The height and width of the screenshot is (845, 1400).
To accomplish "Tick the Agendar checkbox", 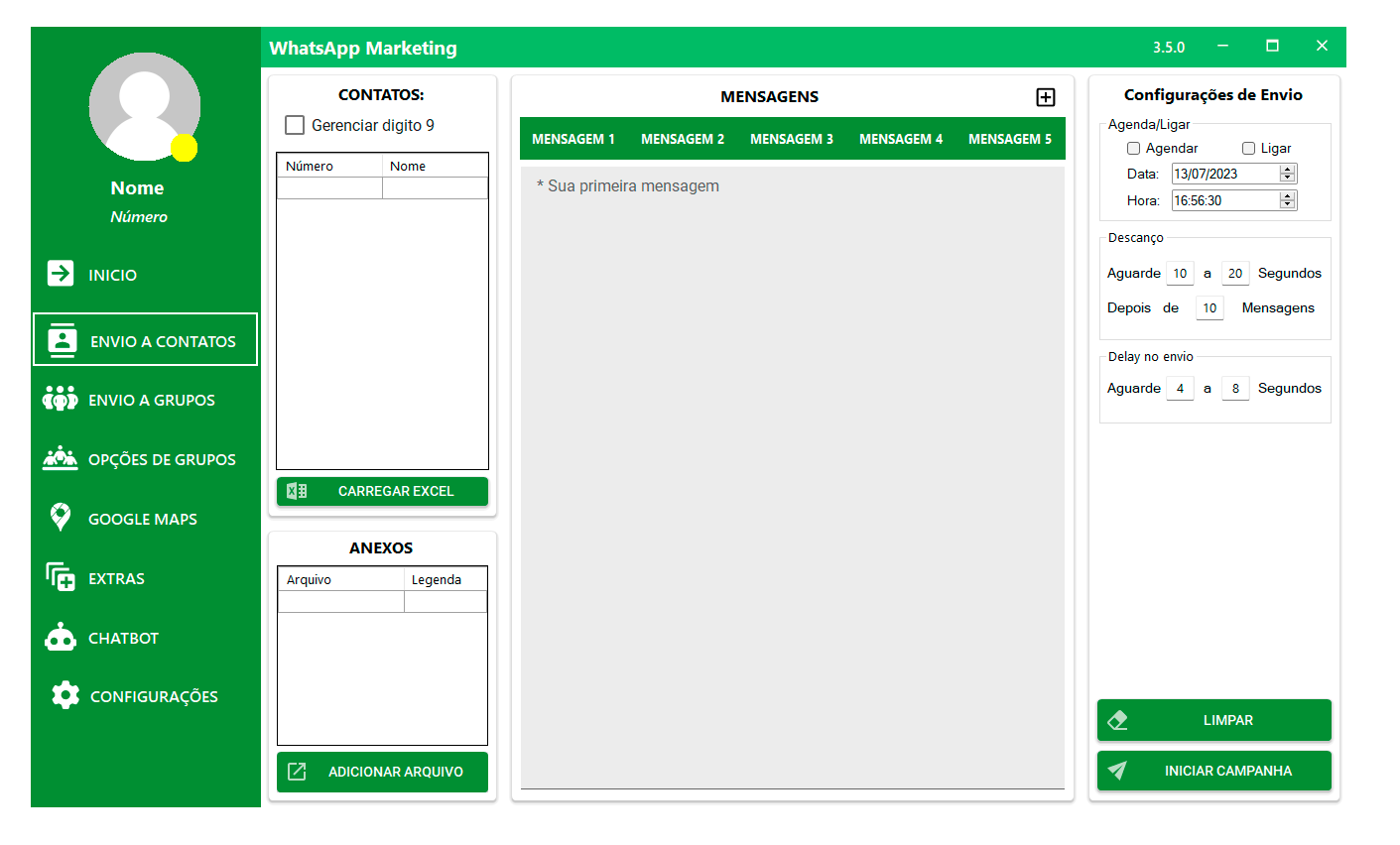I will click(1133, 149).
